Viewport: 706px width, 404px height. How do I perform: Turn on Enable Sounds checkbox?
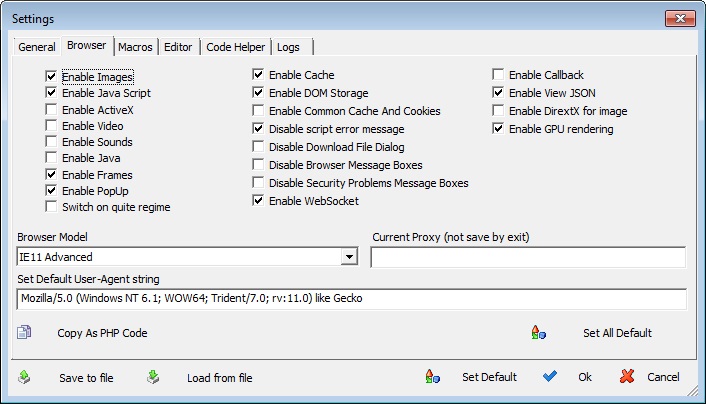click(x=51, y=141)
